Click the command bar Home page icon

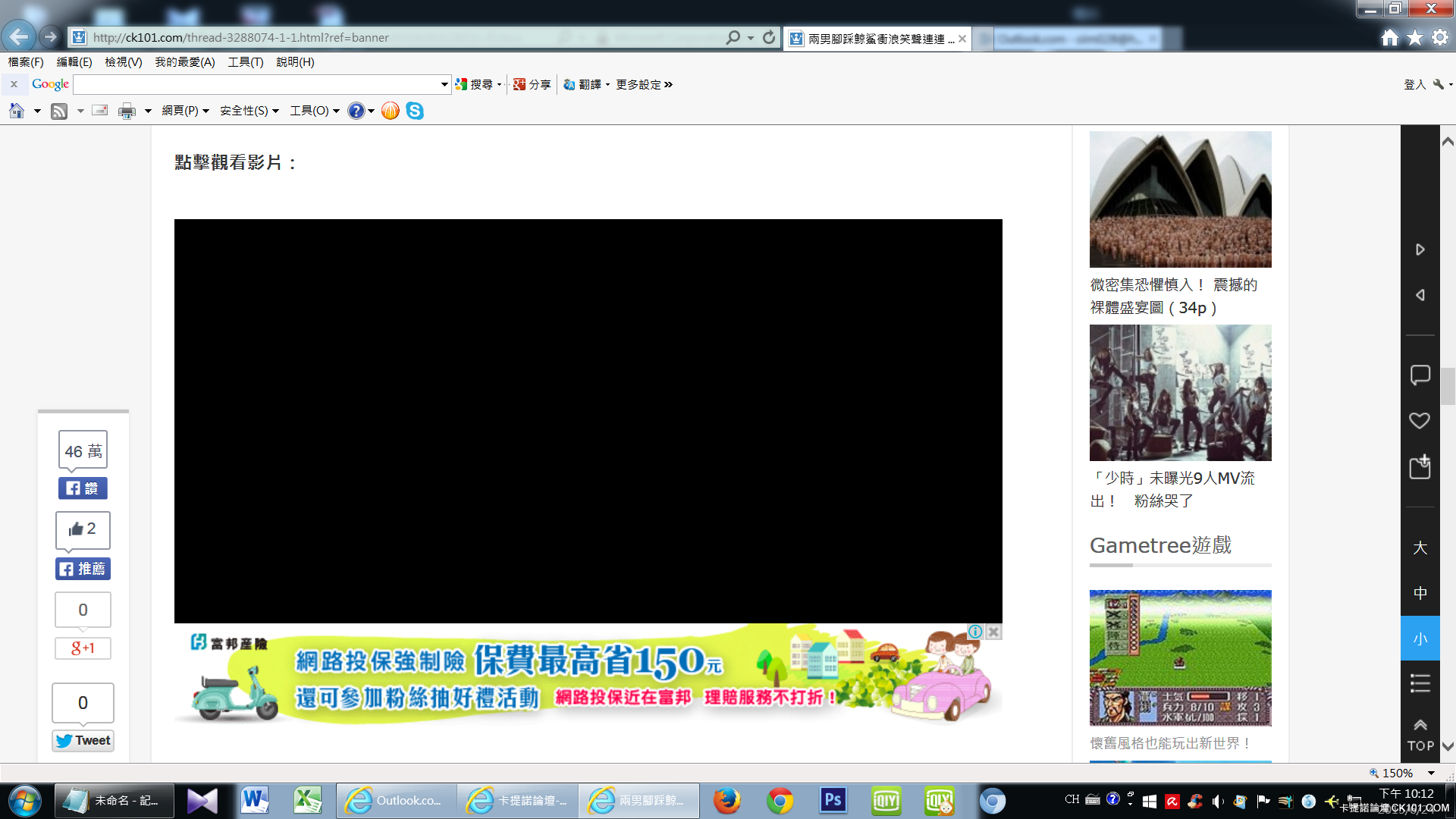tap(17, 111)
